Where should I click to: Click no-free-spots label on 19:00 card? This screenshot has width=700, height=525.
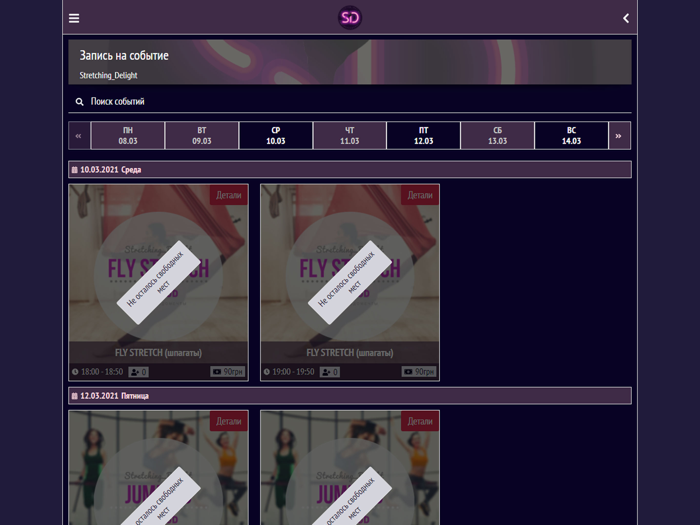coord(350,282)
